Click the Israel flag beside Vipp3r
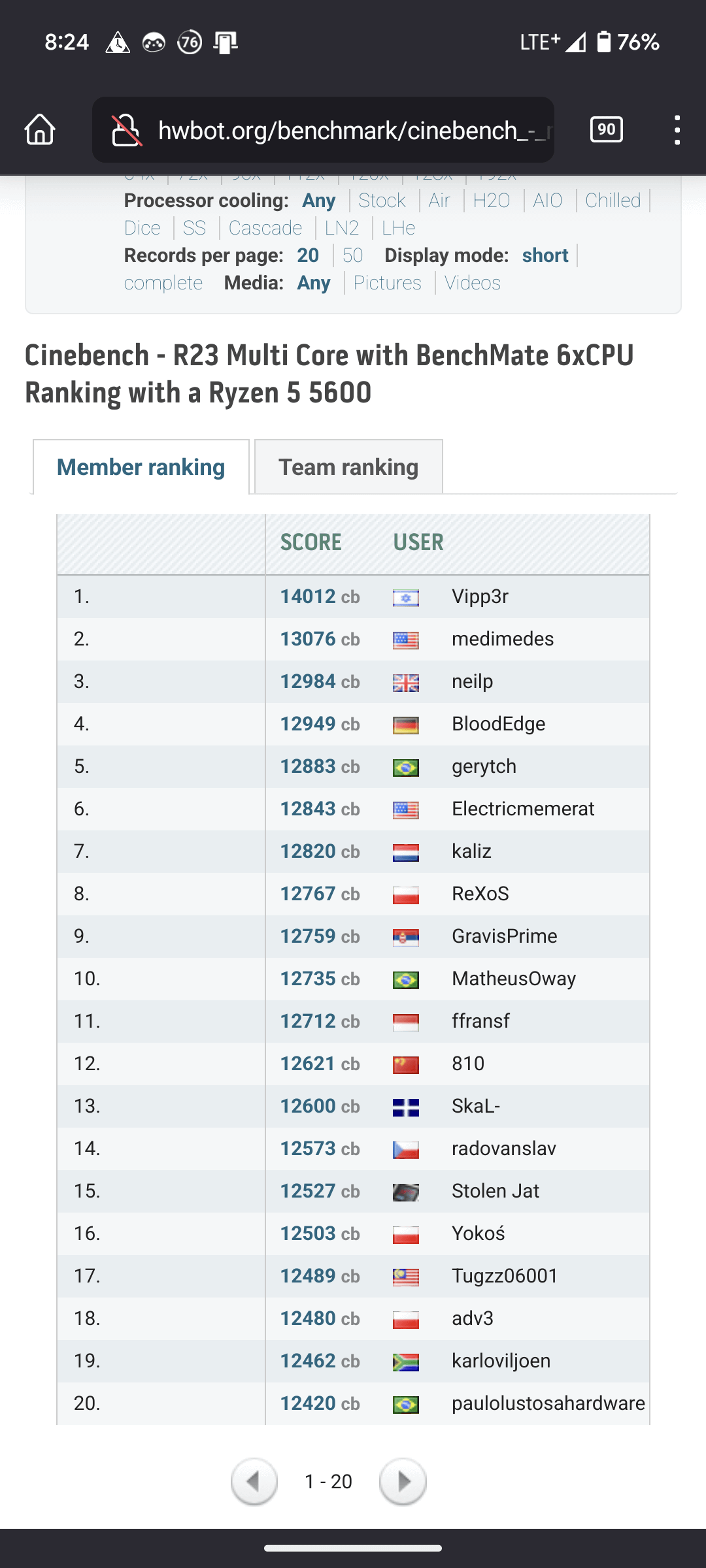 click(405, 597)
